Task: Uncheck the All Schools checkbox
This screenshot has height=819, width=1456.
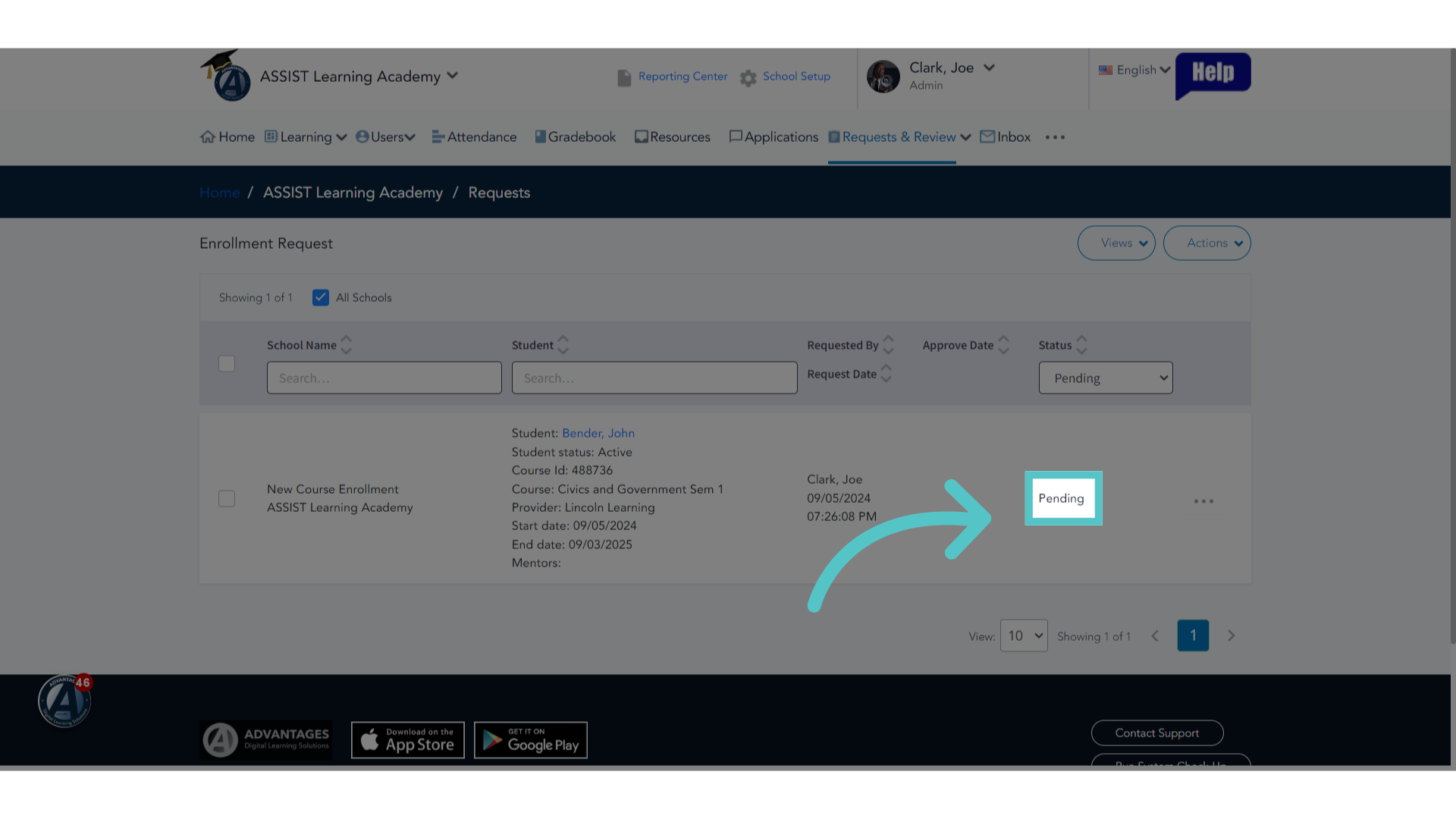Action: coord(321,297)
